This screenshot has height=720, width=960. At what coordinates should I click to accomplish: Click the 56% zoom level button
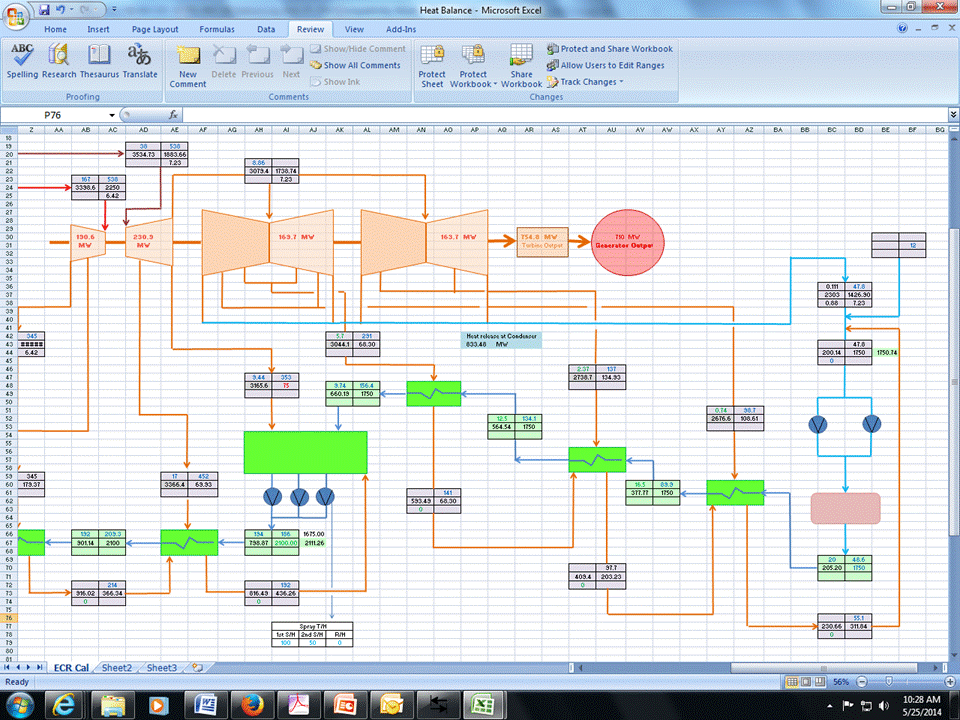coord(841,681)
